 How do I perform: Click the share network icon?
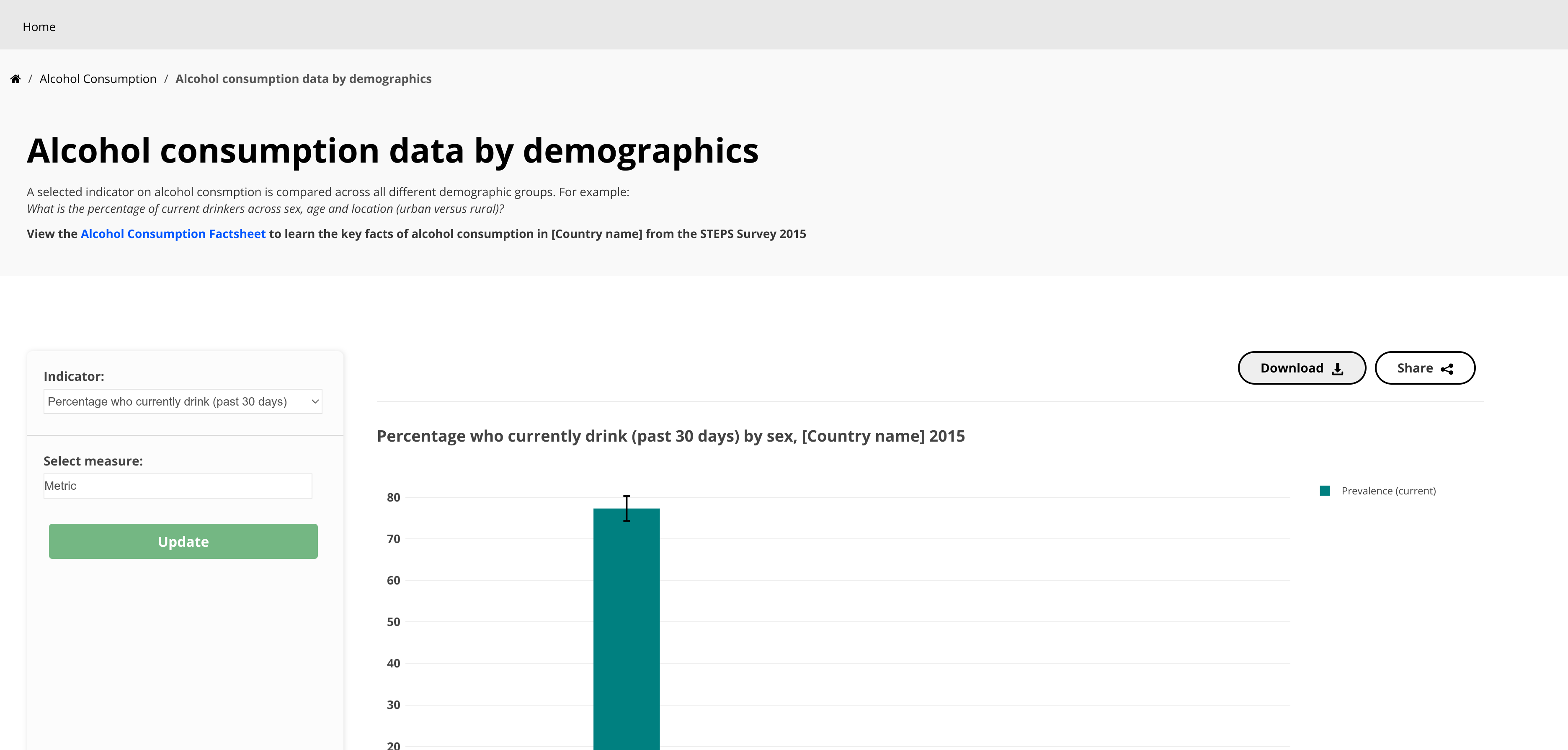(x=1447, y=369)
